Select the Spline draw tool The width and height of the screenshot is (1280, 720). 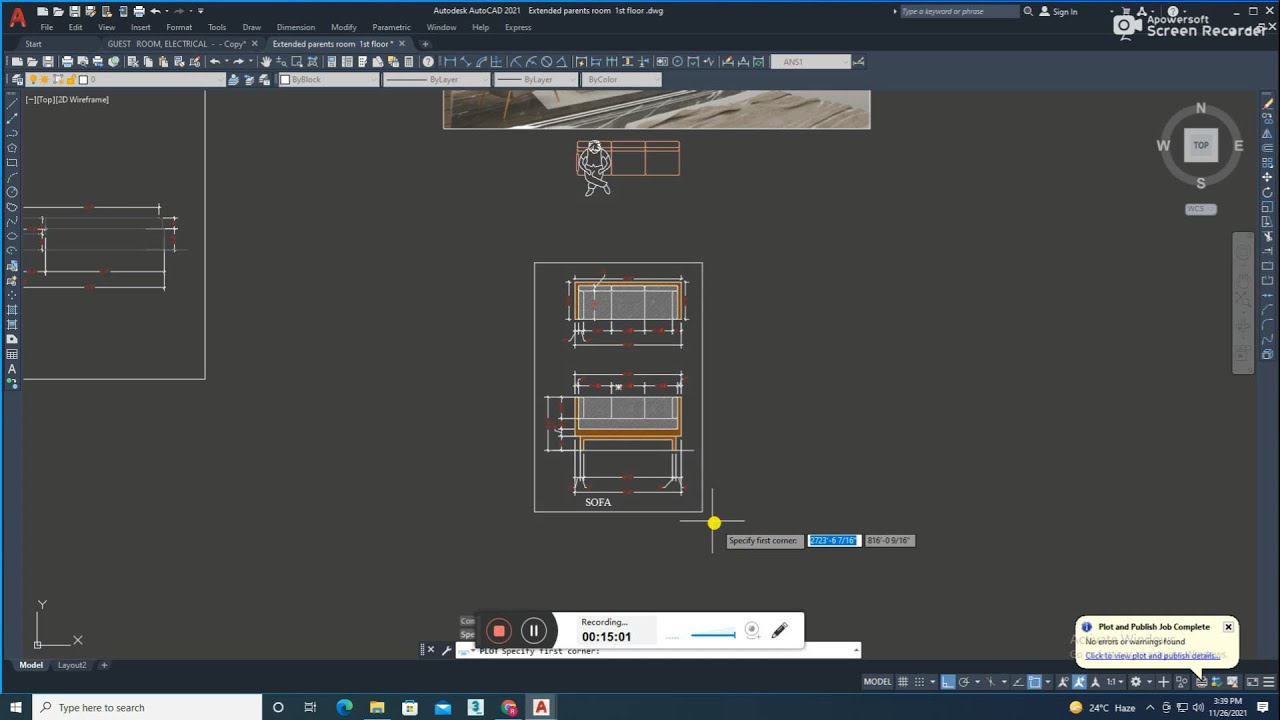pyautogui.click(x=12, y=221)
